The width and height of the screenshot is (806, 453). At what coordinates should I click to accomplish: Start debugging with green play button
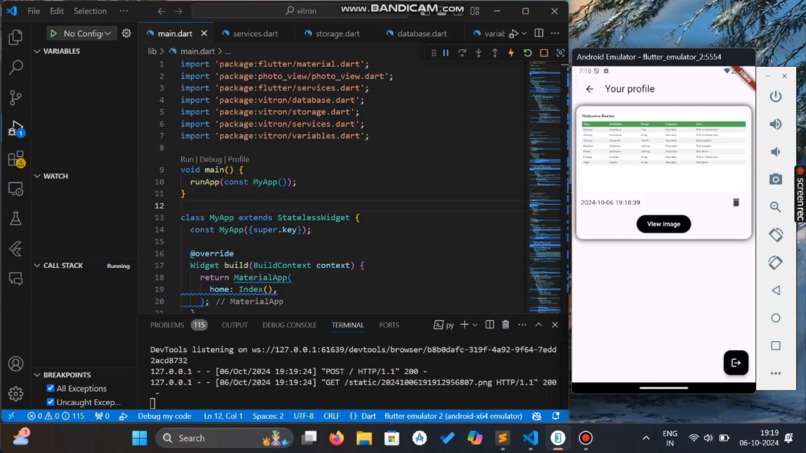pos(53,33)
